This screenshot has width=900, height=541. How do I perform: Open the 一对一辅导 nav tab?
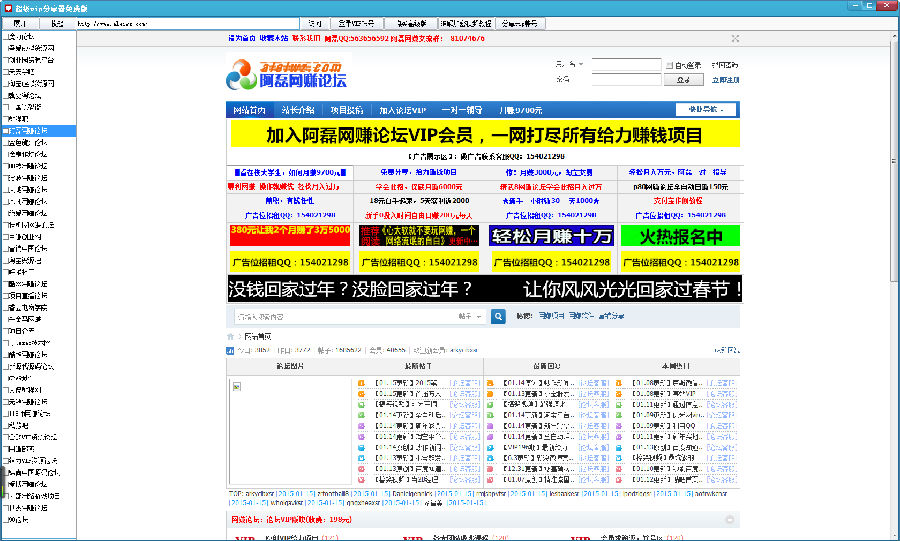[461, 110]
